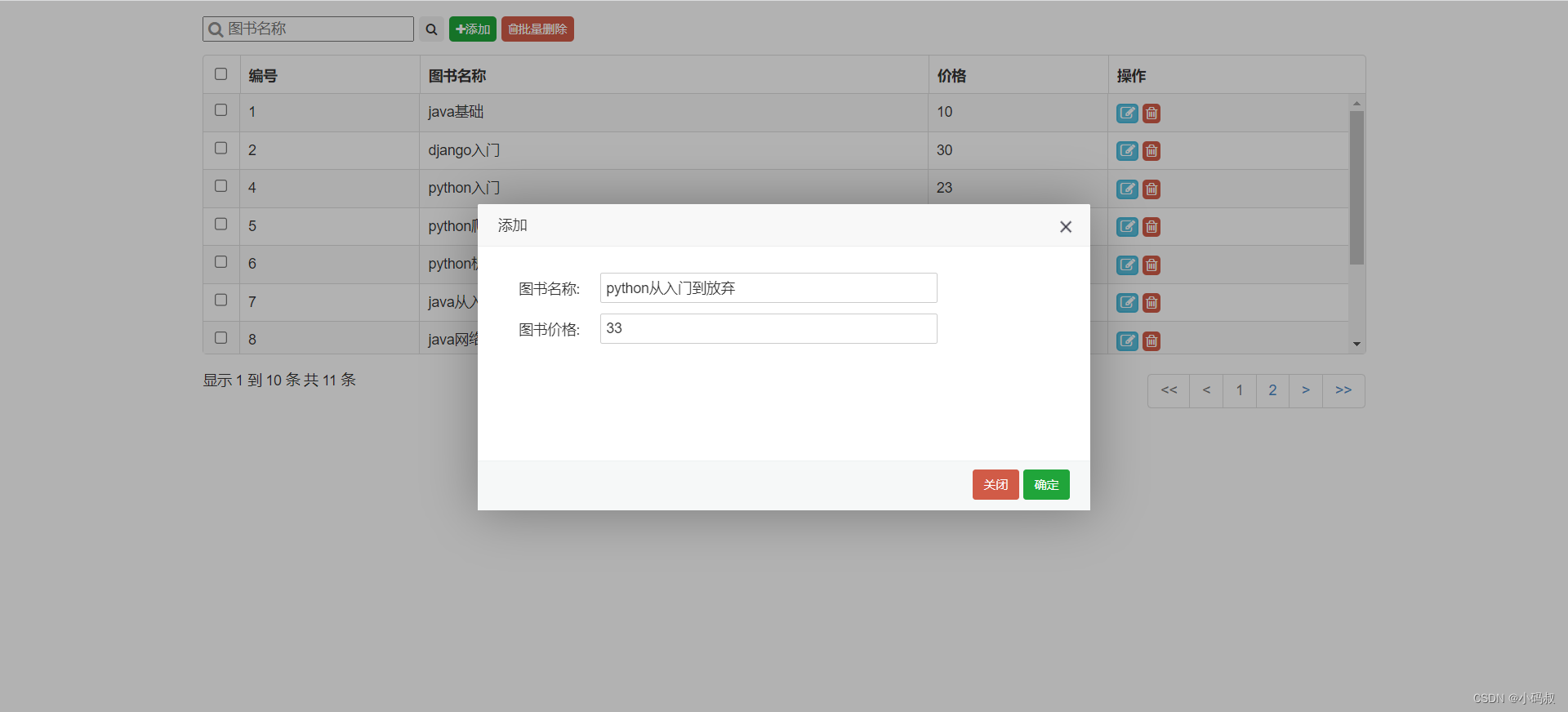Check the box for row 4
The width and height of the screenshot is (1568, 712).
pos(221,186)
